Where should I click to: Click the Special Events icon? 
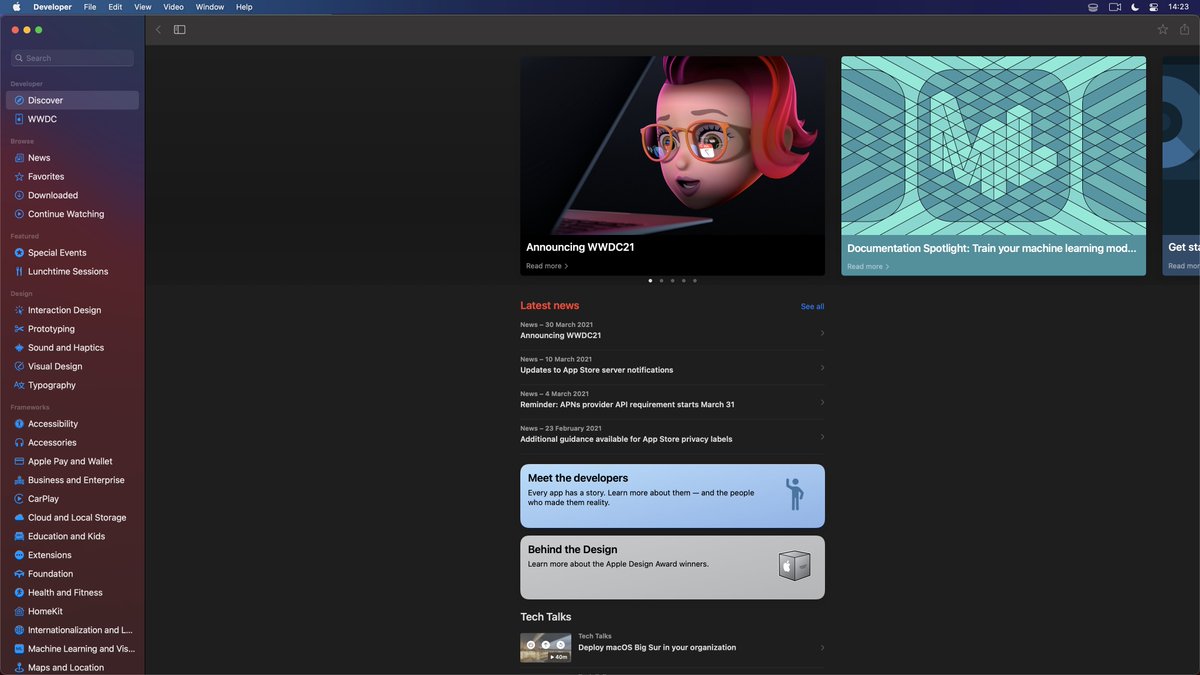click(x=19, y=253)
